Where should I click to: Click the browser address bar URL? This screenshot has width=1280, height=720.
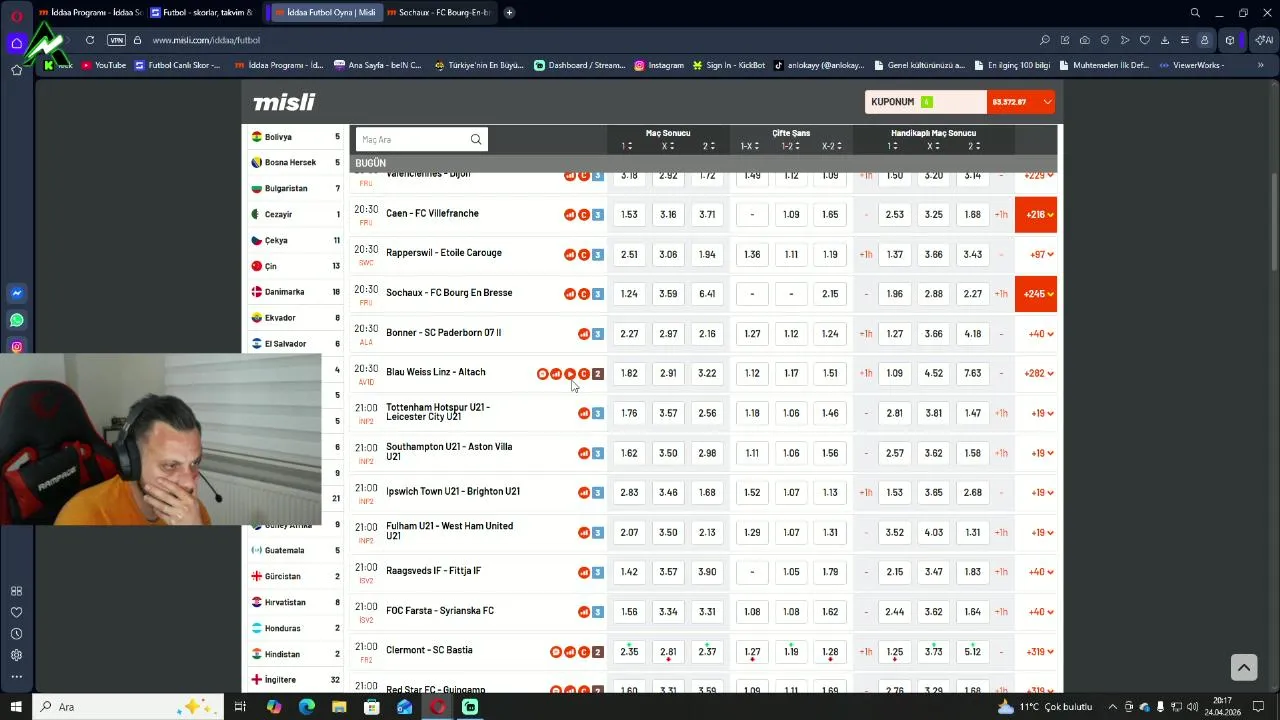(206, 40)
